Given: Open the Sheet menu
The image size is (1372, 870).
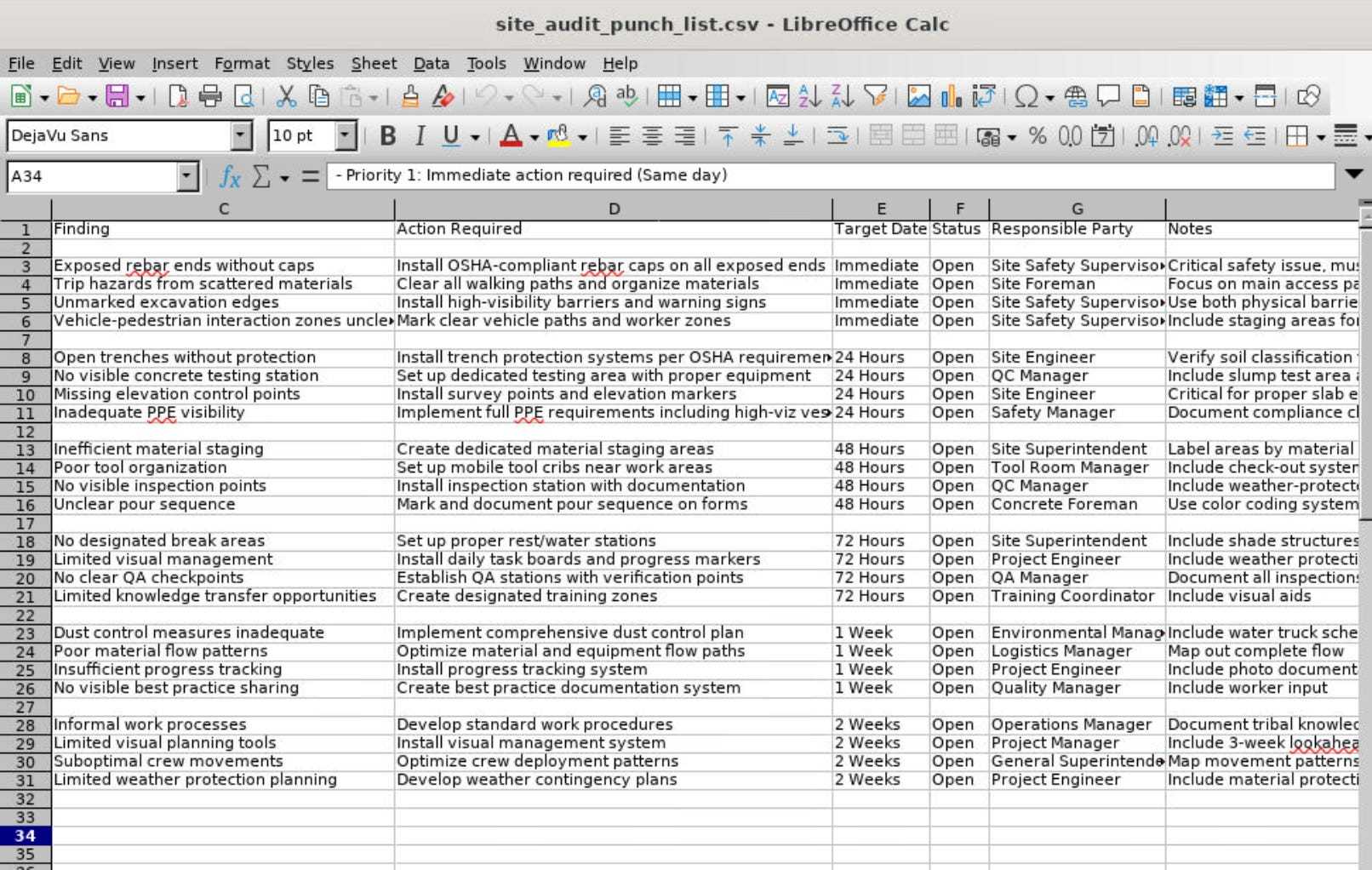Looking at the screenshot, I should [x=374, y=63].
